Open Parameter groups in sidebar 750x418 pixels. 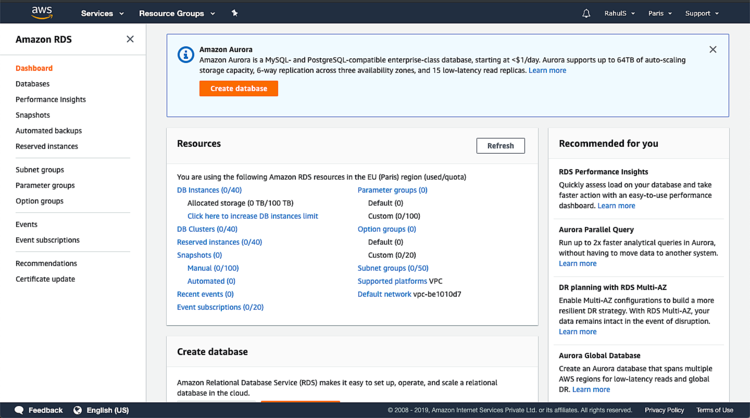[x=45, y=186]
